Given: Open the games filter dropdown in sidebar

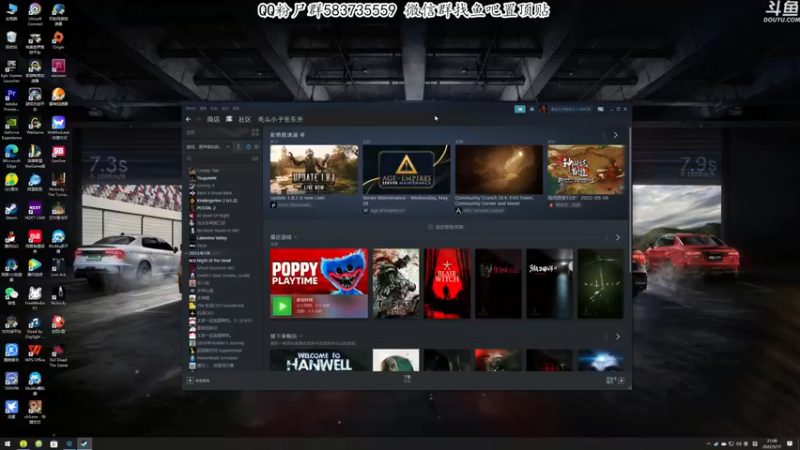Looking at the screenshot, I should pos(208,146).
